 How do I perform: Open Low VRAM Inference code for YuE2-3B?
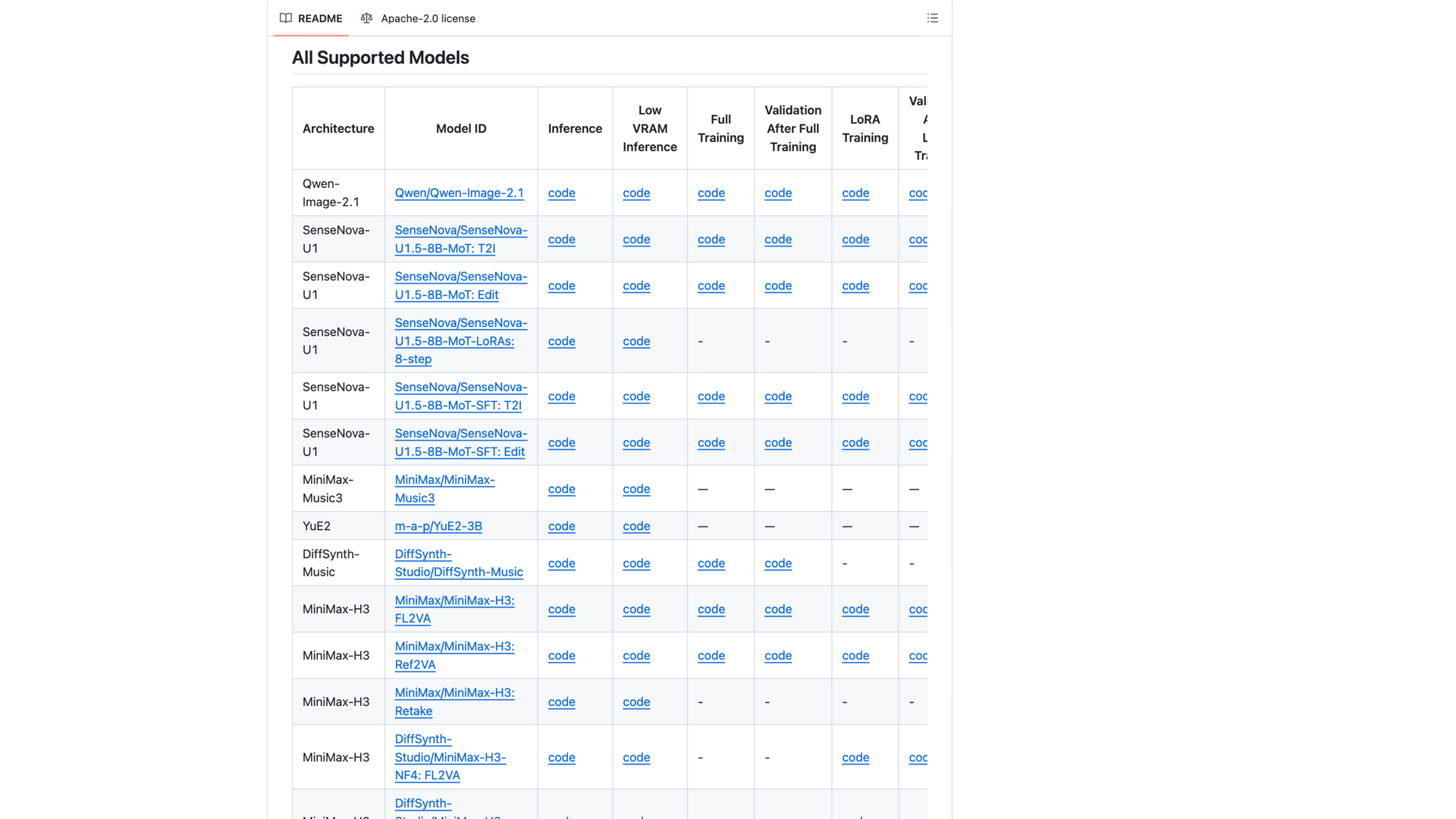[636, 526]
